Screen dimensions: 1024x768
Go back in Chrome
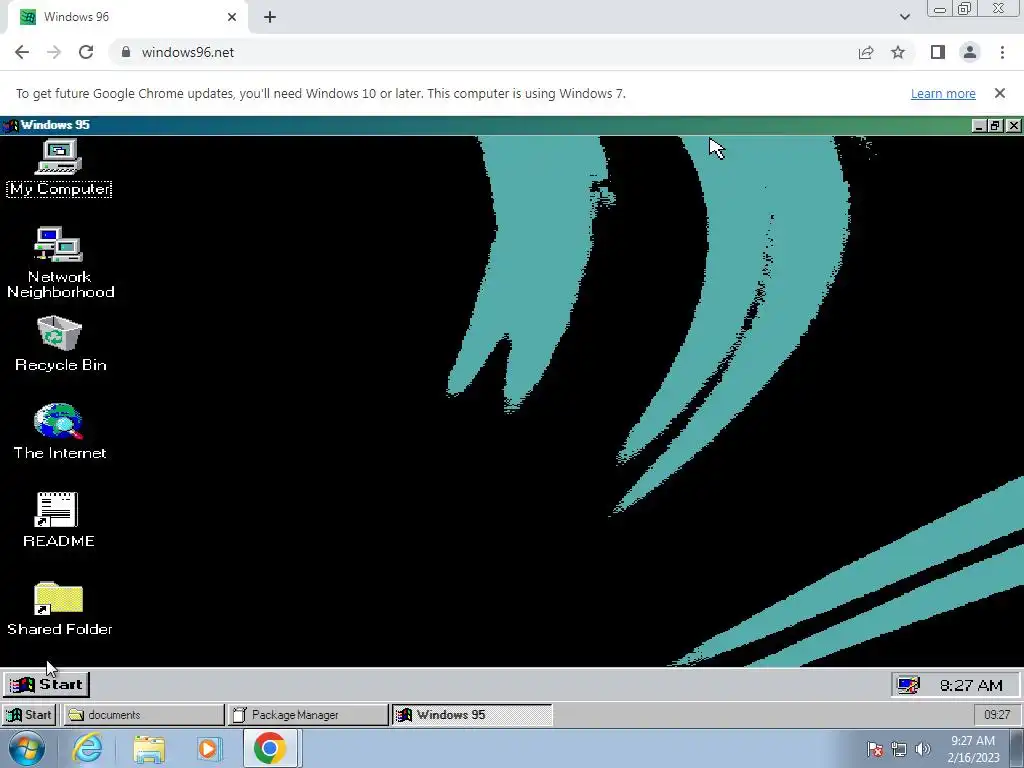pos(22,52)
